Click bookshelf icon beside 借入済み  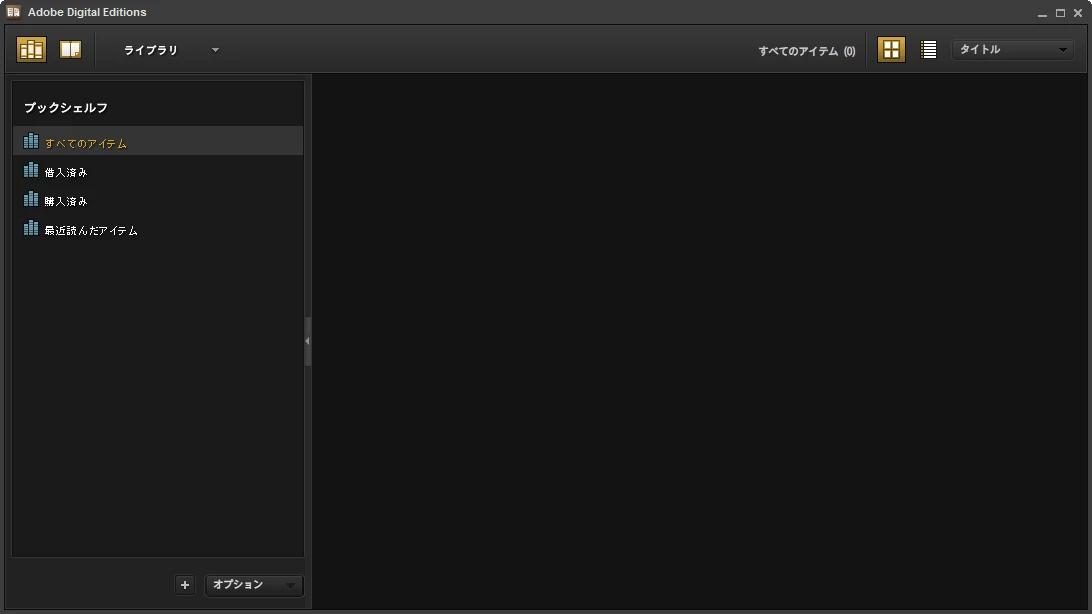pos(31,170)
